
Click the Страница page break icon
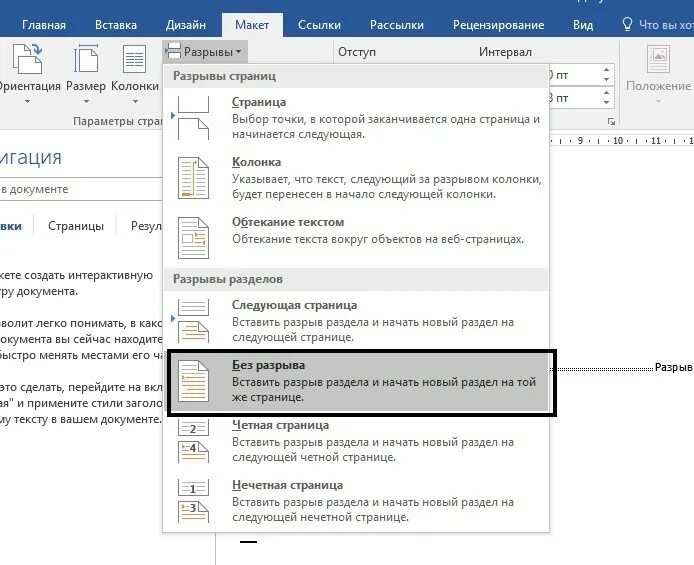pos(193,118)
